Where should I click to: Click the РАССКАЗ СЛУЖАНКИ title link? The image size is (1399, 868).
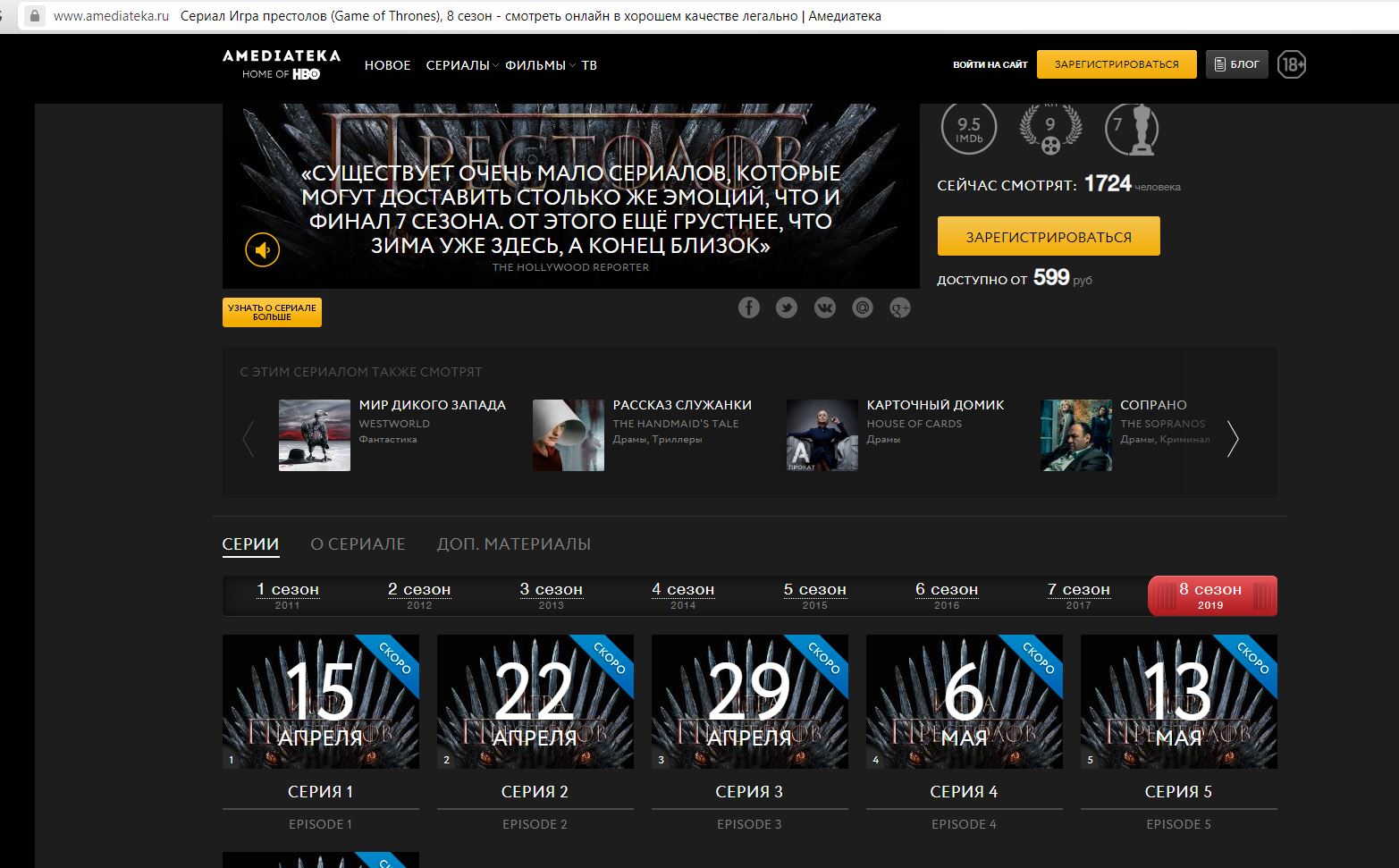tap(682, 405)
